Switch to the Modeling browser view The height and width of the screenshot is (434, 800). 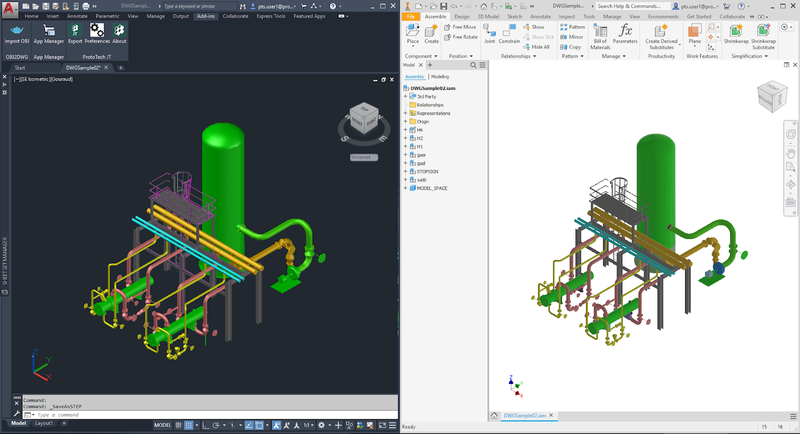pos(440,76)
